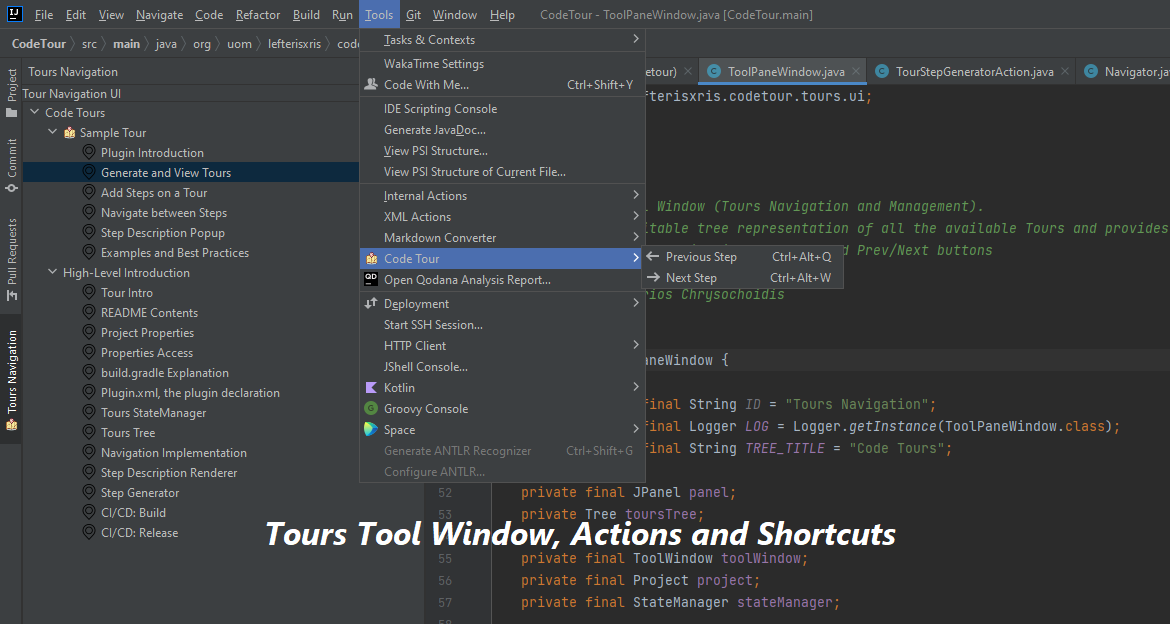
Task: Click line number 56 in editor gutter
Action: tap(445, 581)
